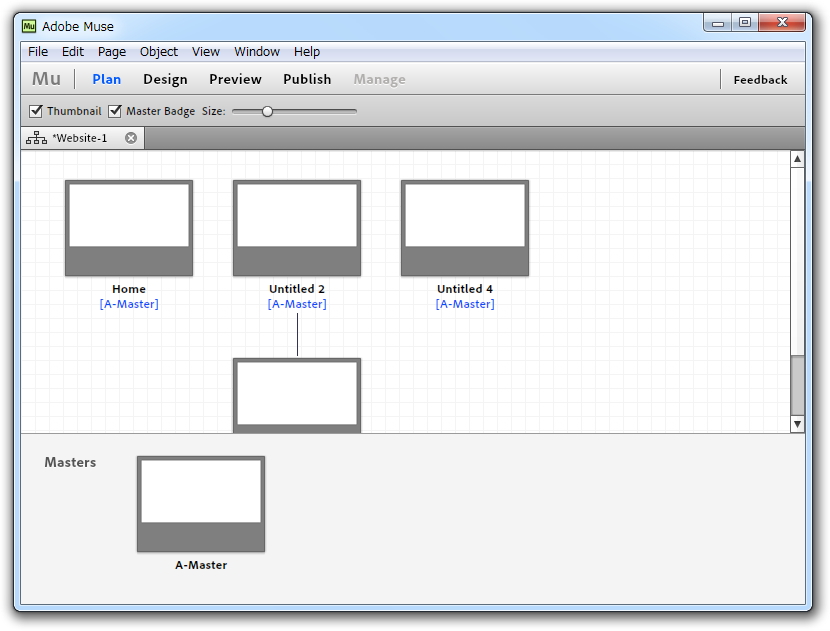The width and height of the screenshot is (830, 631).
Task: Open the Object menu
Action: pyautogui.click(x=159, y=52)
